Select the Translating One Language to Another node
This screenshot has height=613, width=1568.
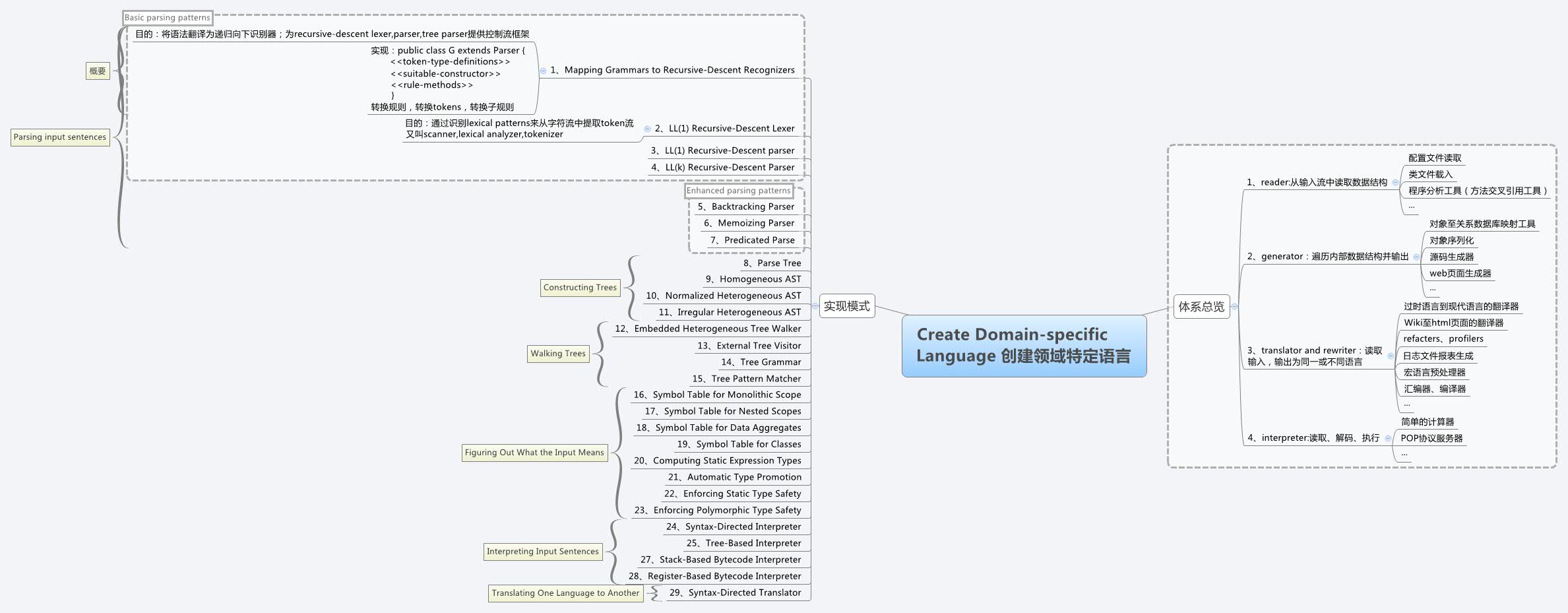(565, 593)
